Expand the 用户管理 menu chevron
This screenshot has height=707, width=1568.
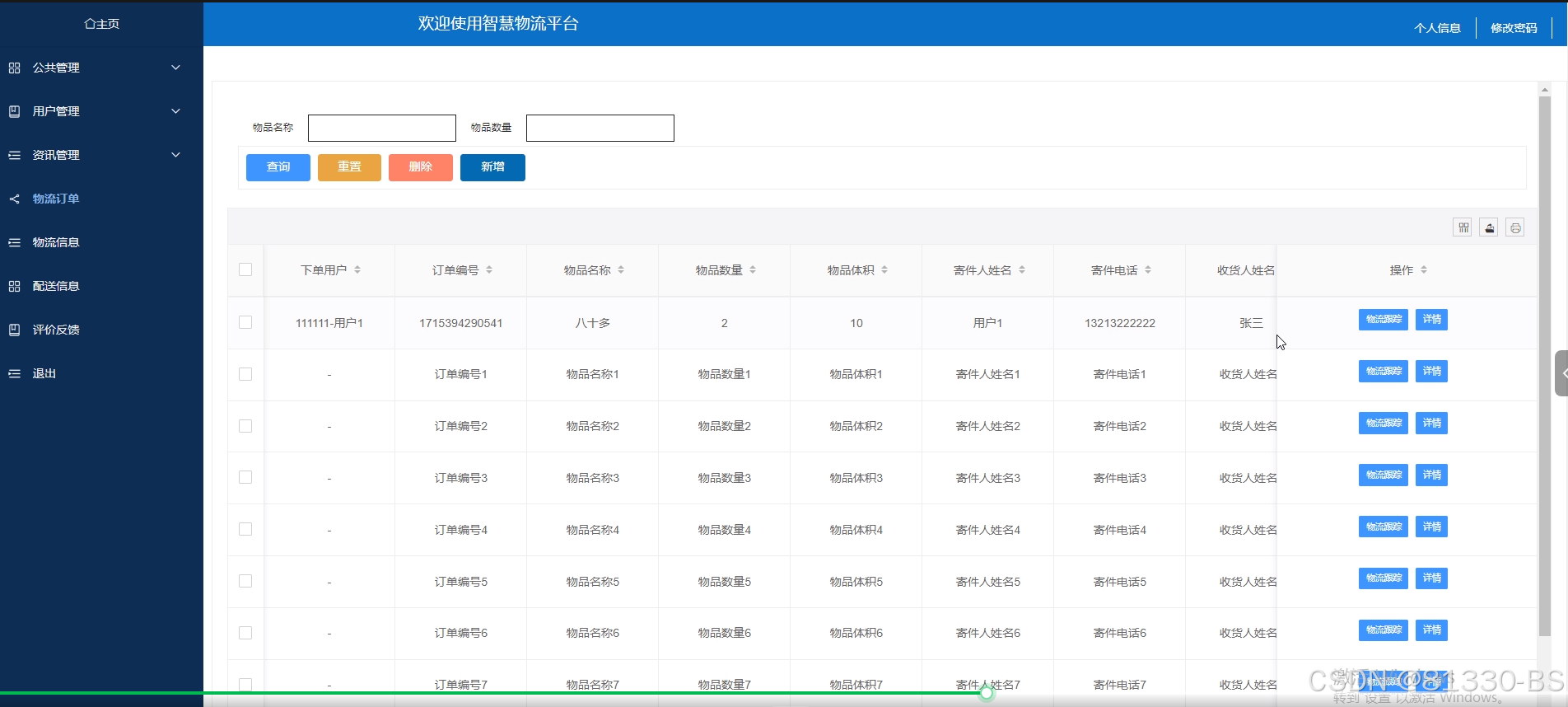click(175, 111)
